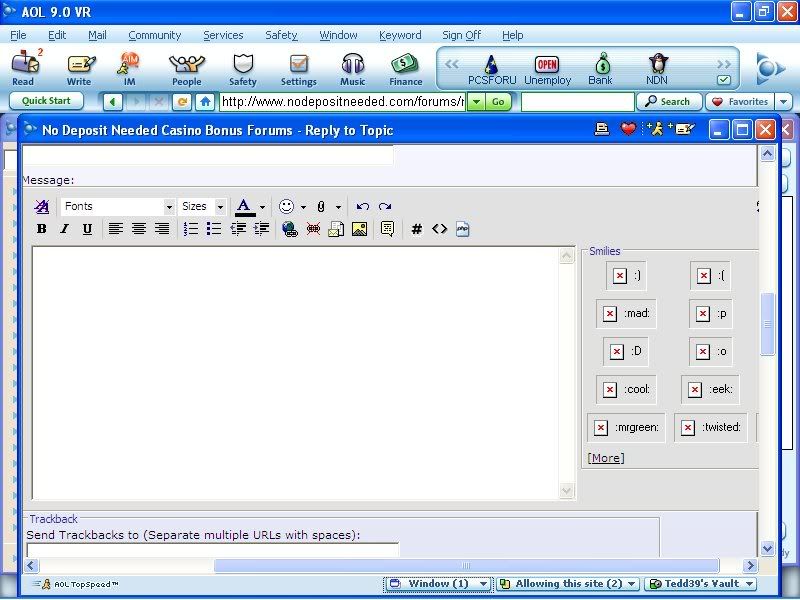Click the Trackback URLs input field

[x=213, y=551]
